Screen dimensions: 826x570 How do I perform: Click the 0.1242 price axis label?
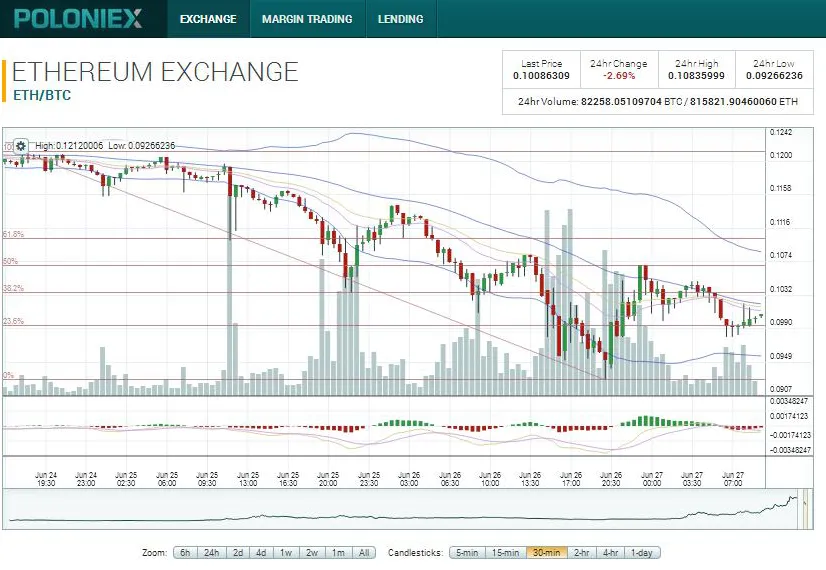pyautogui.click(x=781, y=132)
